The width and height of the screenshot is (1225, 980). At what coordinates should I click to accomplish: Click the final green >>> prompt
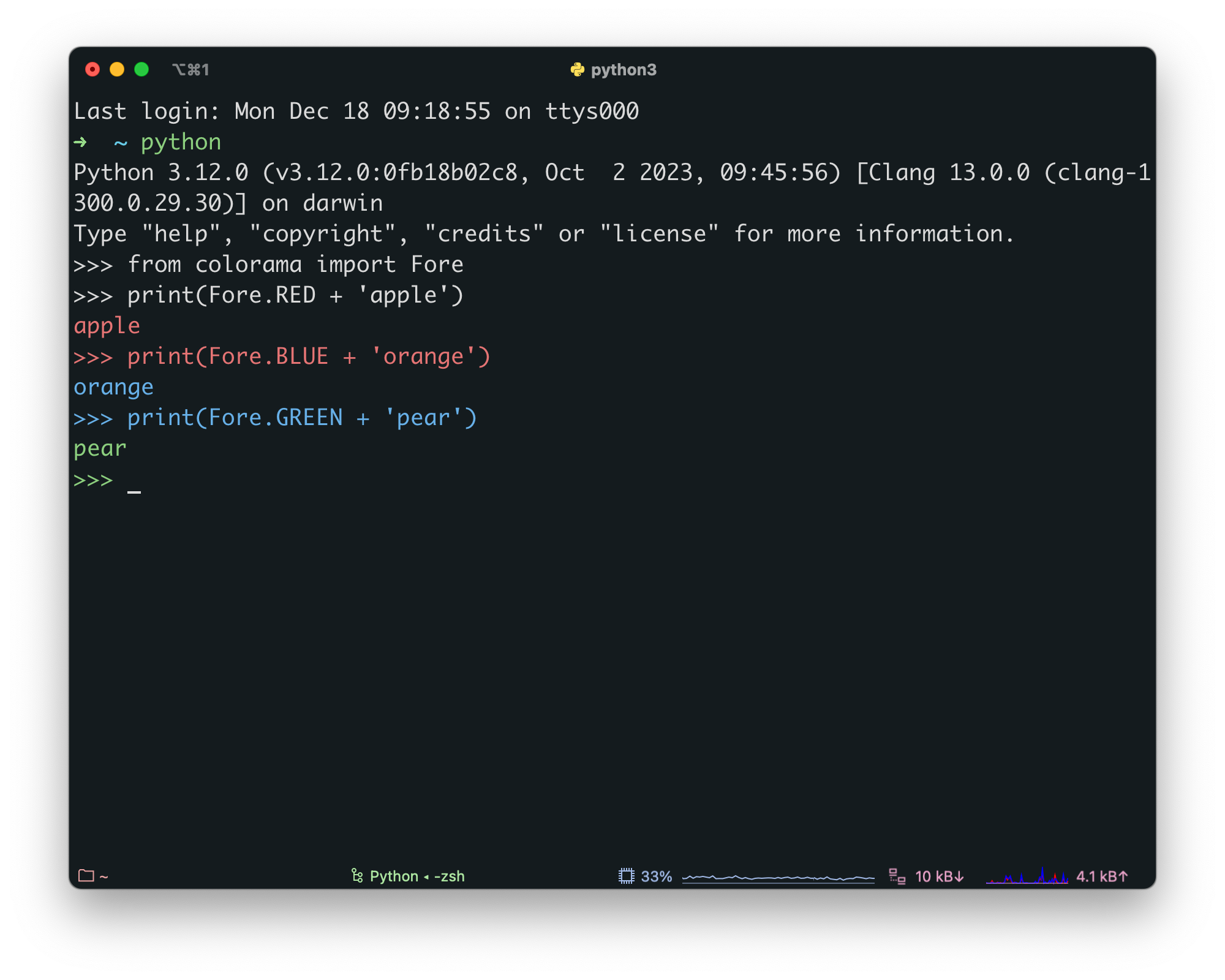(93, 480)
